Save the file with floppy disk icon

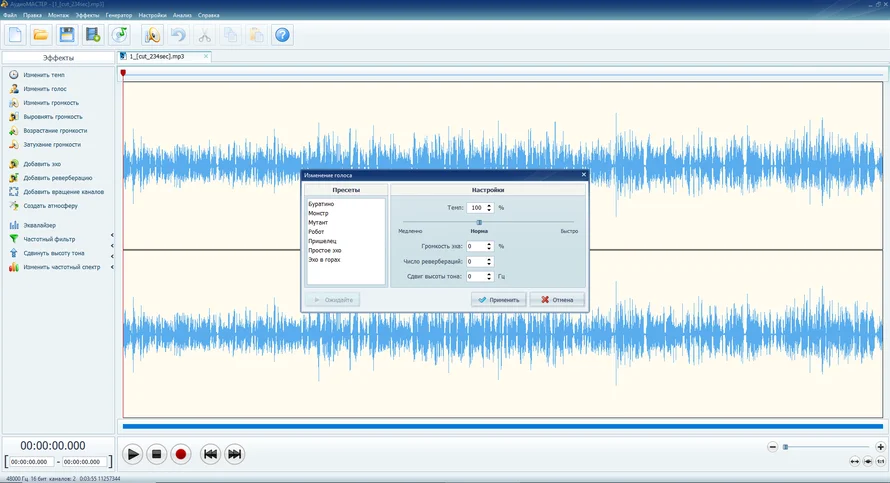tap(67, 35)
